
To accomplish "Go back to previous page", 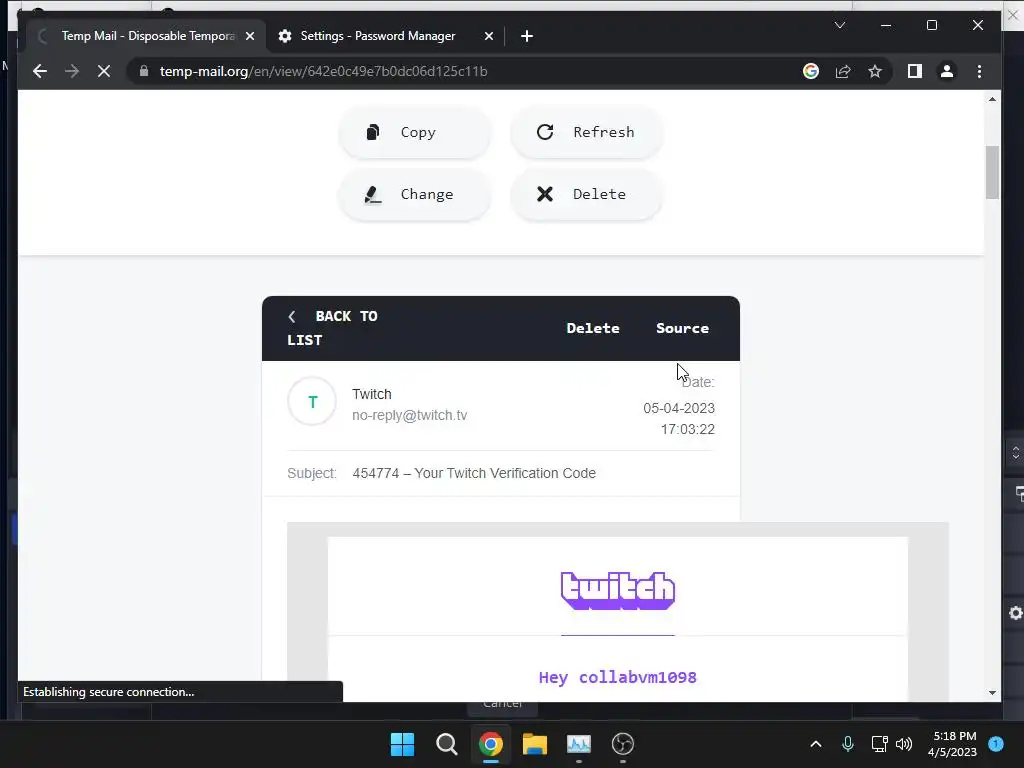I will [x=40, y=71].
